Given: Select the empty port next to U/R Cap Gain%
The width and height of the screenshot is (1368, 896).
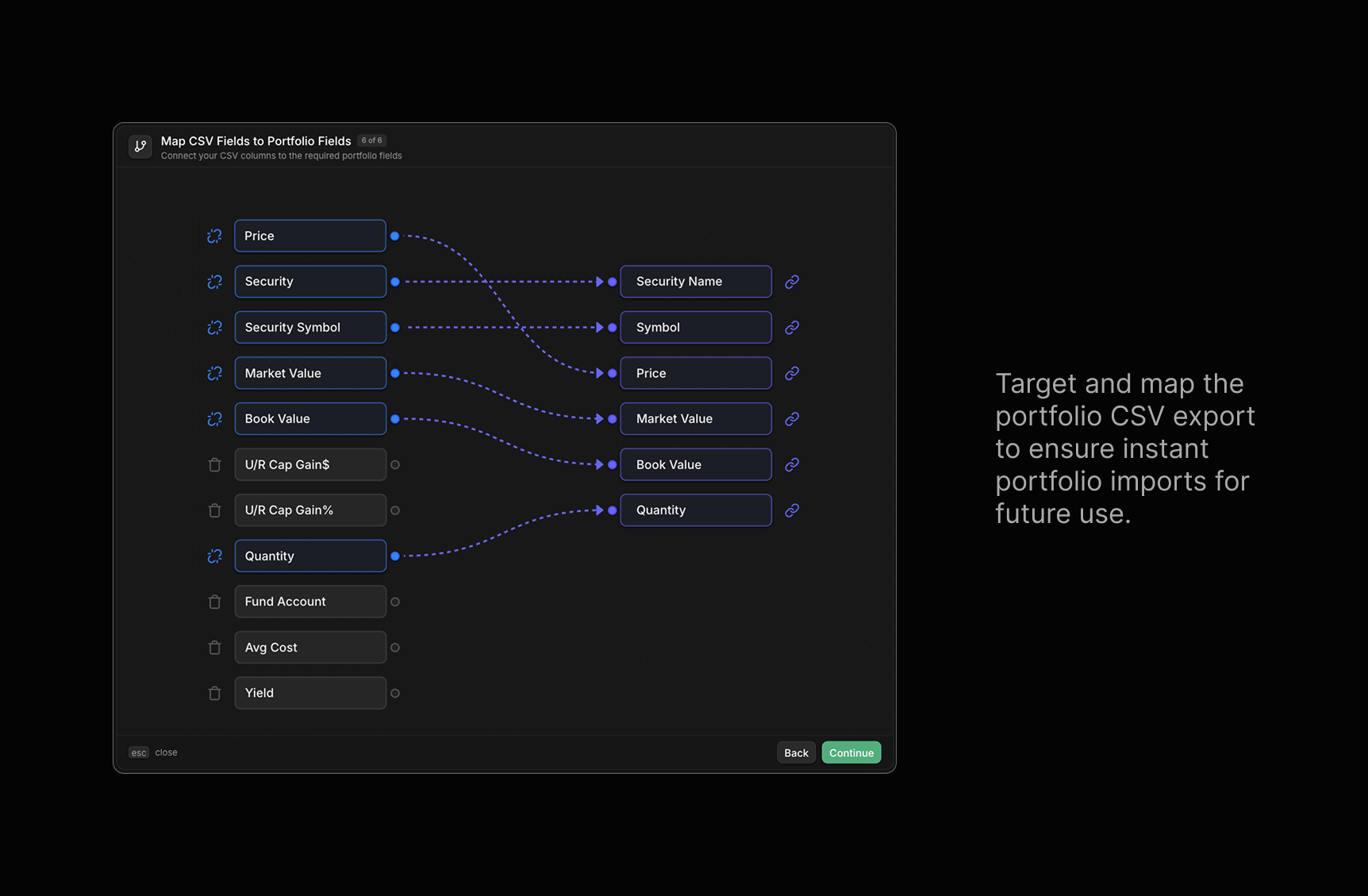Looking at the screenshot, I should coord(395,510).
